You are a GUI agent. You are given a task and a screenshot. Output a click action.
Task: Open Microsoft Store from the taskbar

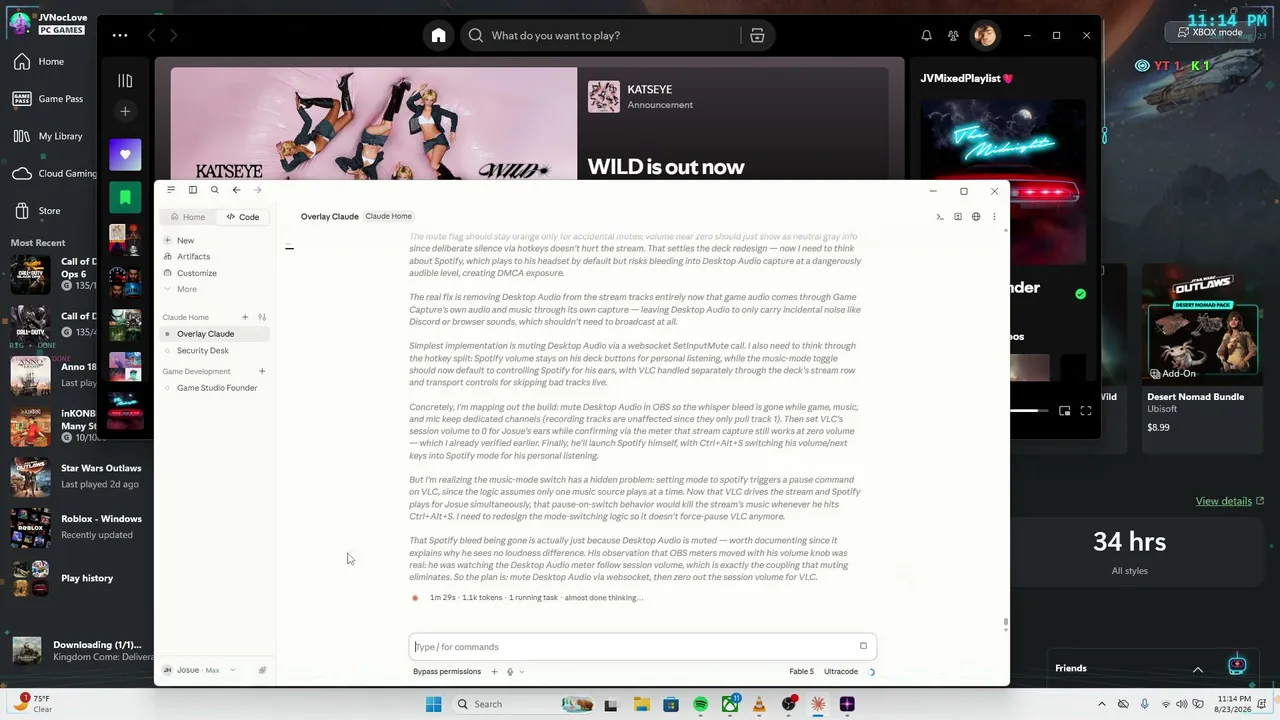click(x=671, y=704)
